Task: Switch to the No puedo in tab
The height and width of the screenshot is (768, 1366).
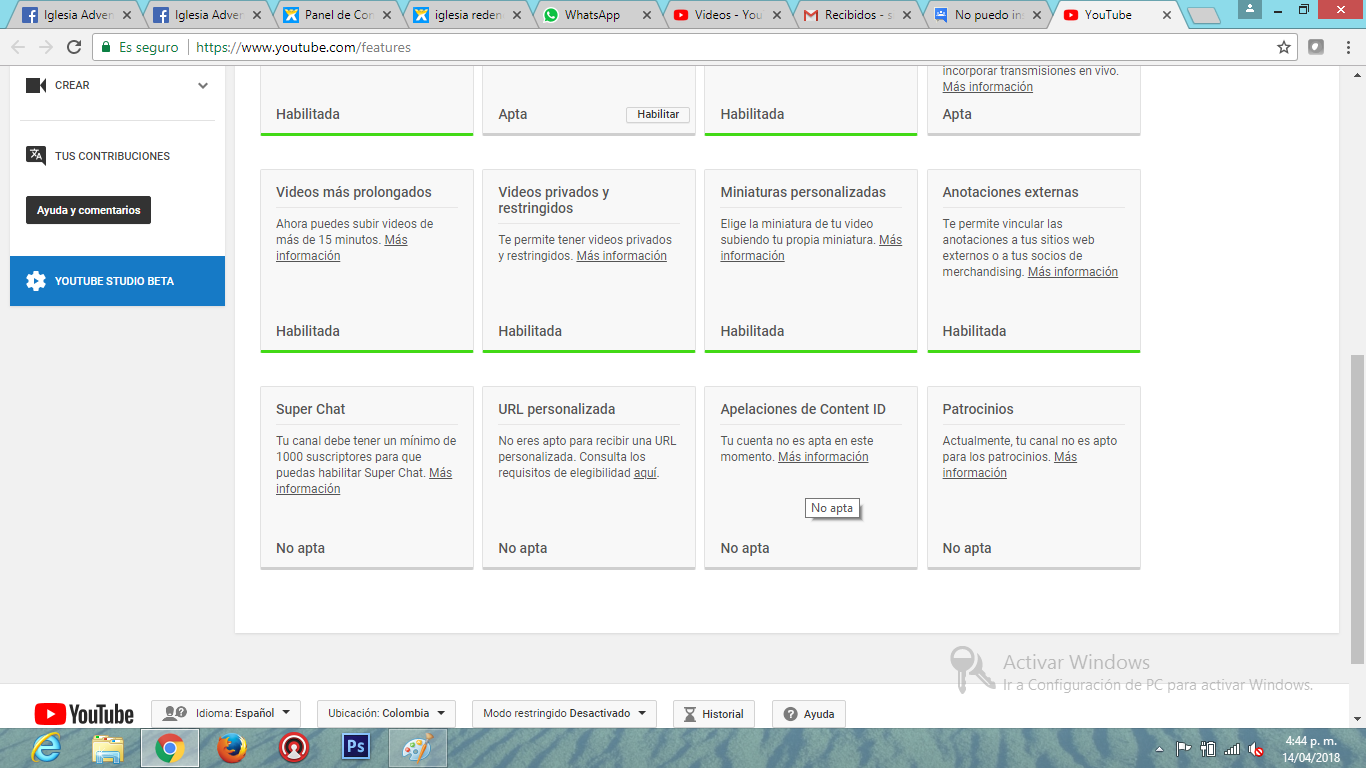Action: [x=987, y=15]
